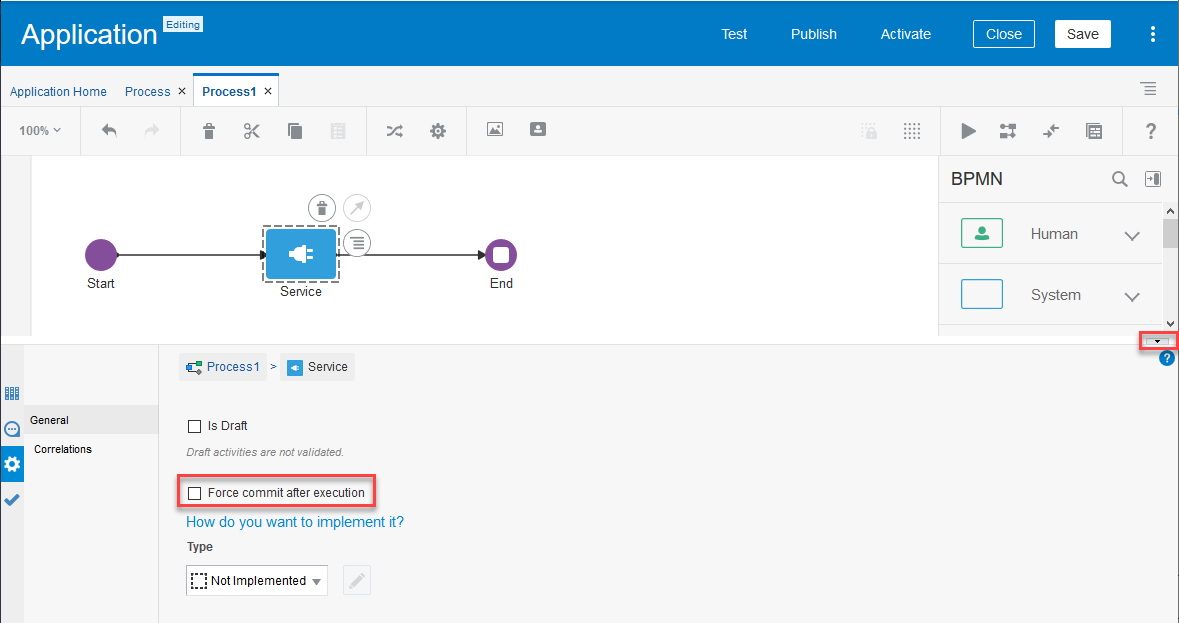Click the data table toolbar icon
Viewport: 1179px width, 623px height.
click(1094, 131)
